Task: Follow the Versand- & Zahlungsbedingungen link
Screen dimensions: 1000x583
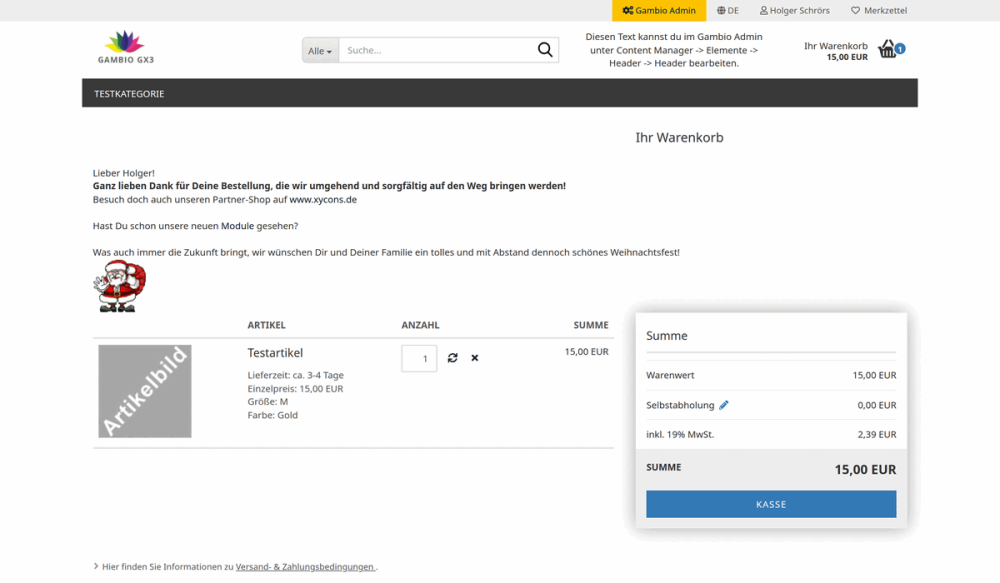Action: 305,566
